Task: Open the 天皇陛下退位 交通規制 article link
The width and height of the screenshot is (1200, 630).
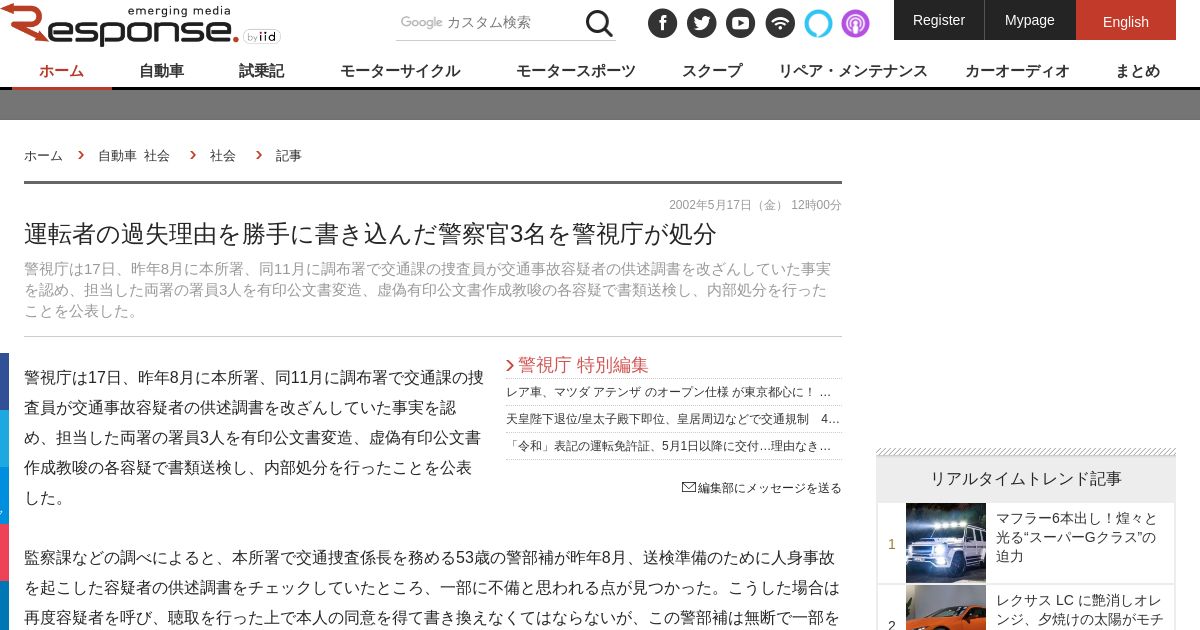Action: tap(672, 419)
